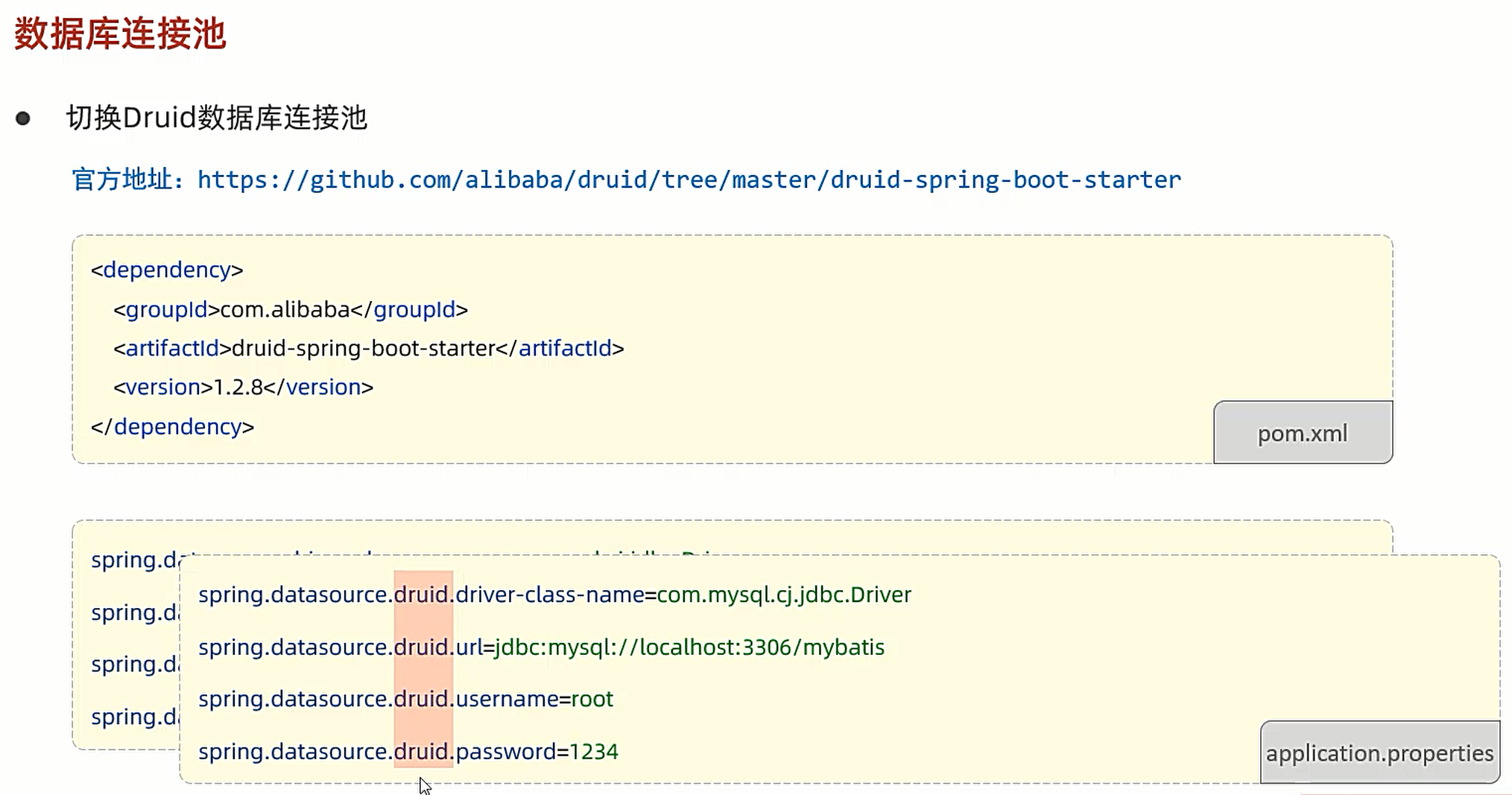Select the groupId com.alibaba line
This screenshot has width=1512, height=795.
pyautogui.click(x=291, y=309)
